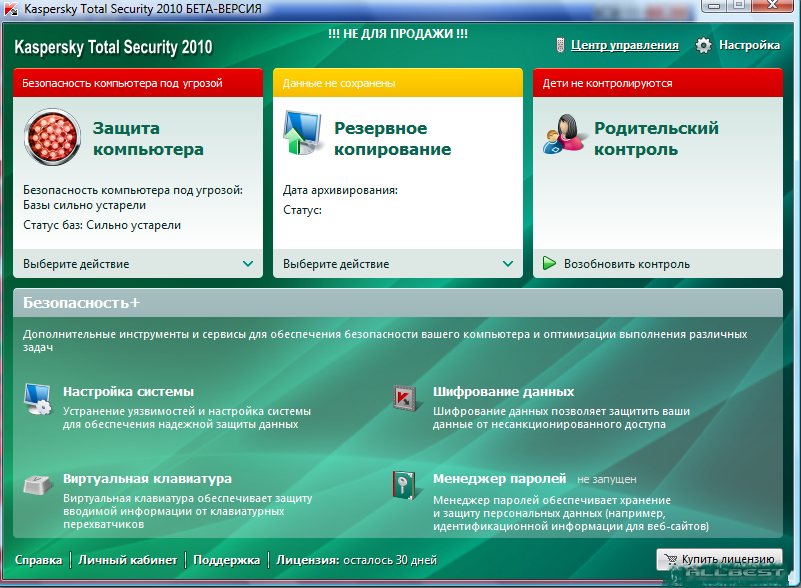Screen dimensions: 801x588
Task: Click the 'Базы сильно устарели' warning text
Action: (84, 205)
